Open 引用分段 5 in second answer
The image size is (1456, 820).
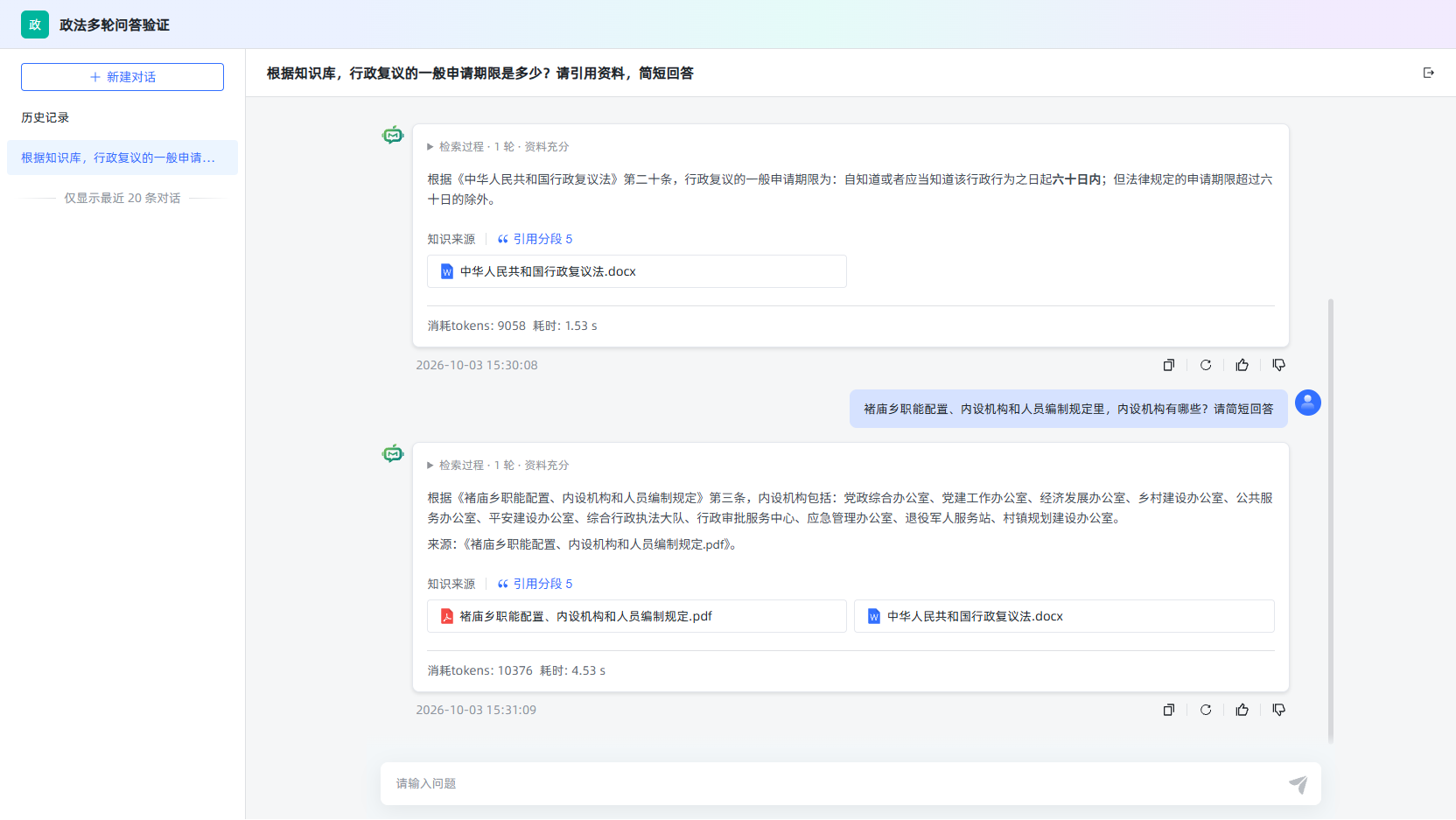point(535,584)
